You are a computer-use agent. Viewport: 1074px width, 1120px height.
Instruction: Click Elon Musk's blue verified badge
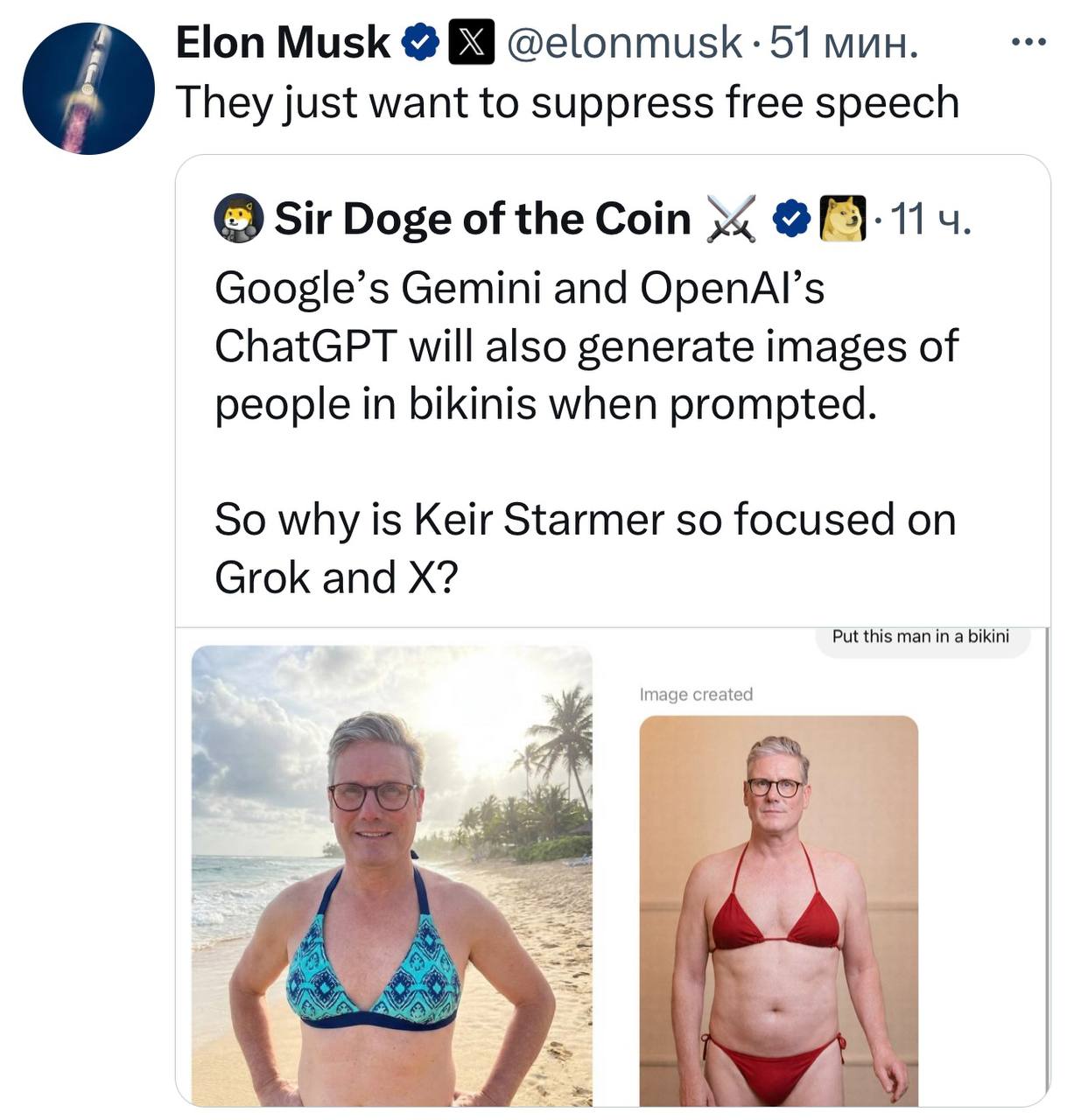pyautogui.click(x=421, y=43)
